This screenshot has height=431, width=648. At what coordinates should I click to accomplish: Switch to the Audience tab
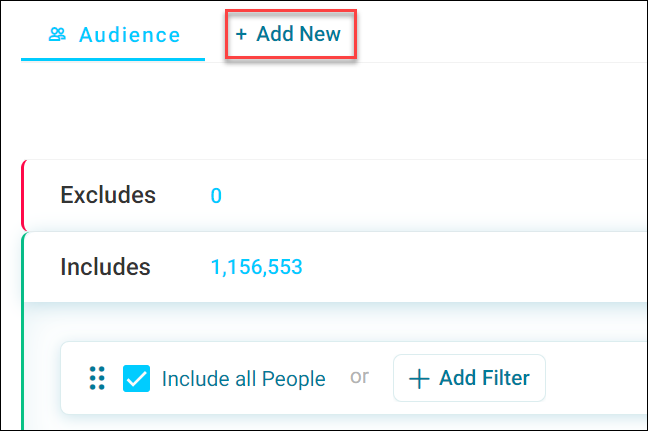coord(113,35)
